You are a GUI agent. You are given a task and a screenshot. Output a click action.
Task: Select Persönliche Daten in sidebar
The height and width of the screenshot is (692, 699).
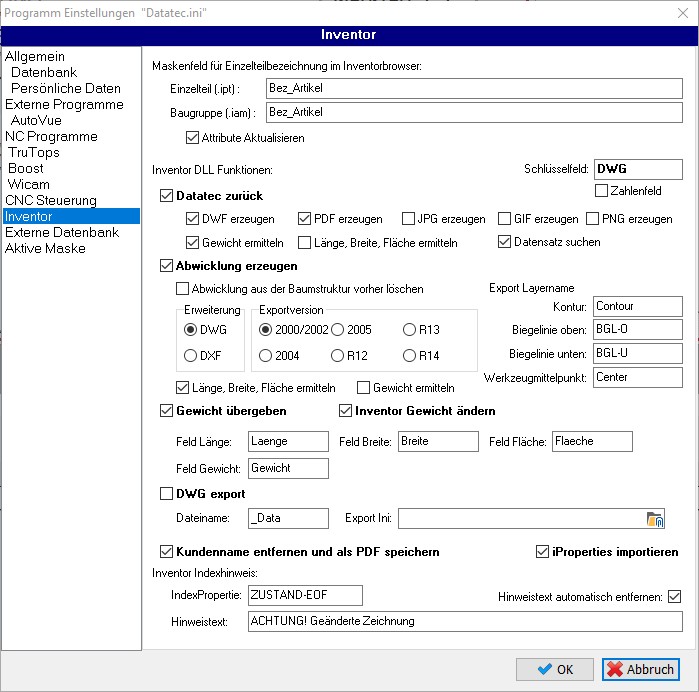pyautogui.click(x=66, y=88)
